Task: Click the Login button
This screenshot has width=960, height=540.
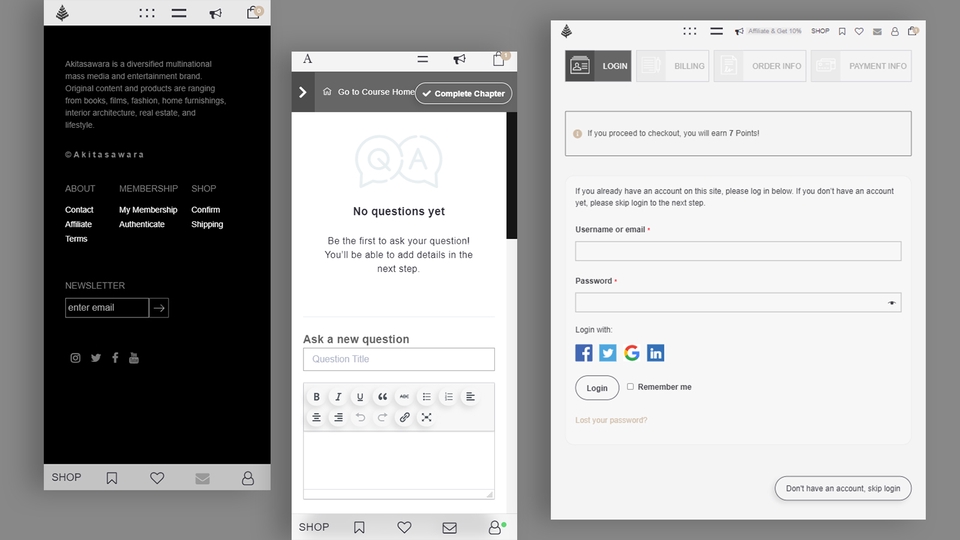Action: [x=597, y=388]
